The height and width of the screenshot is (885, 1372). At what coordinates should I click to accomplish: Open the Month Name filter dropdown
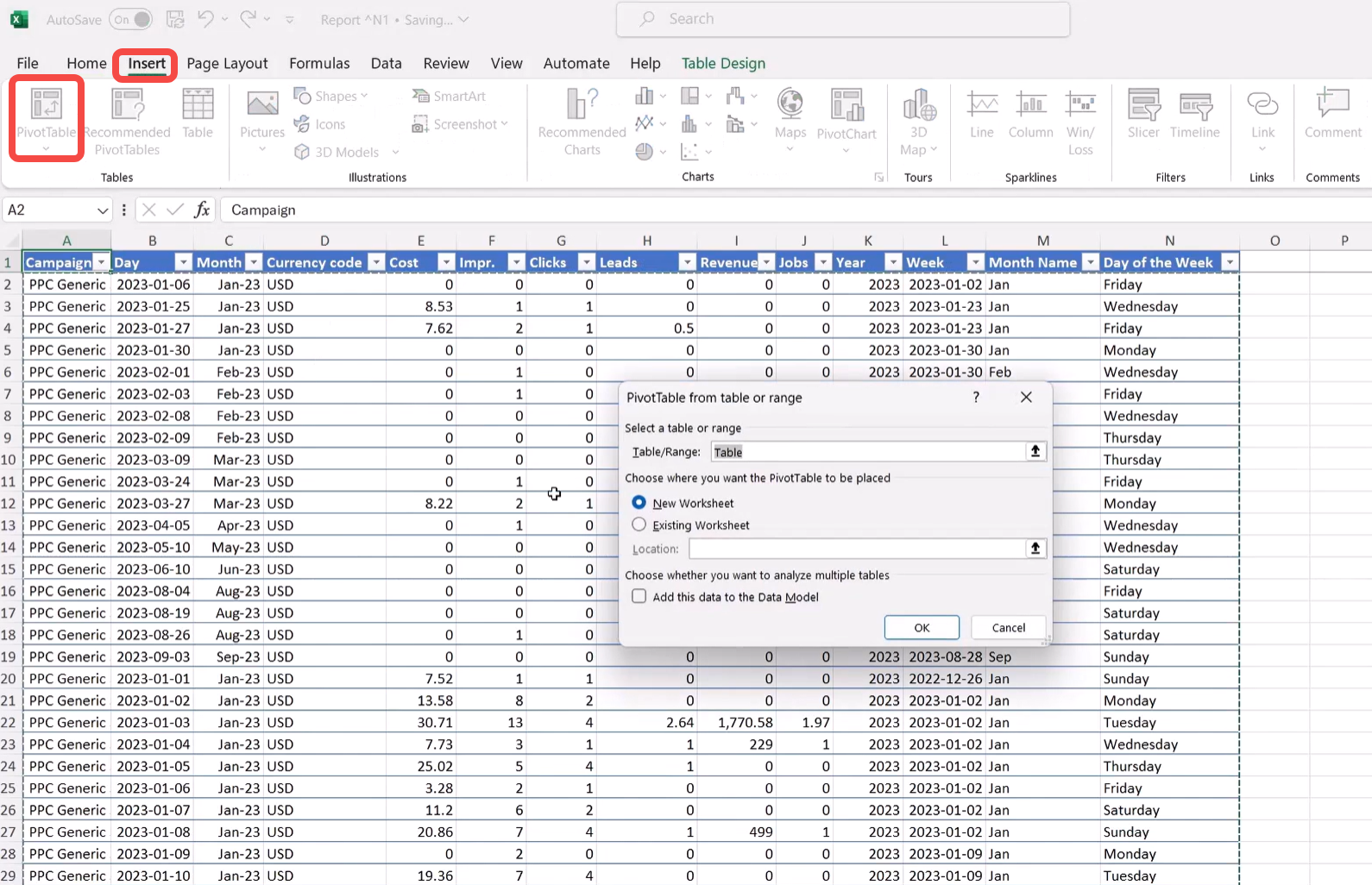click(x=1091, y=262)
